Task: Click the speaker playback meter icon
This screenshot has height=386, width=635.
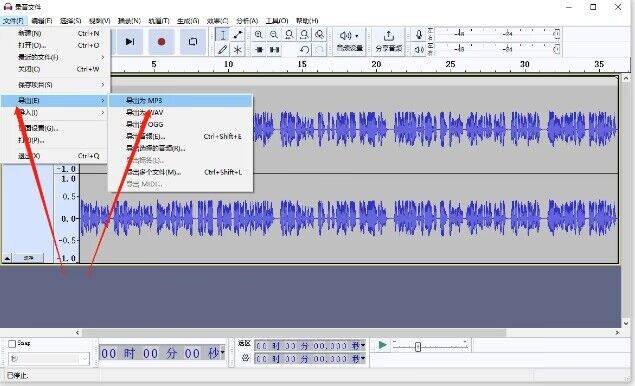Action: click(419, 49)
